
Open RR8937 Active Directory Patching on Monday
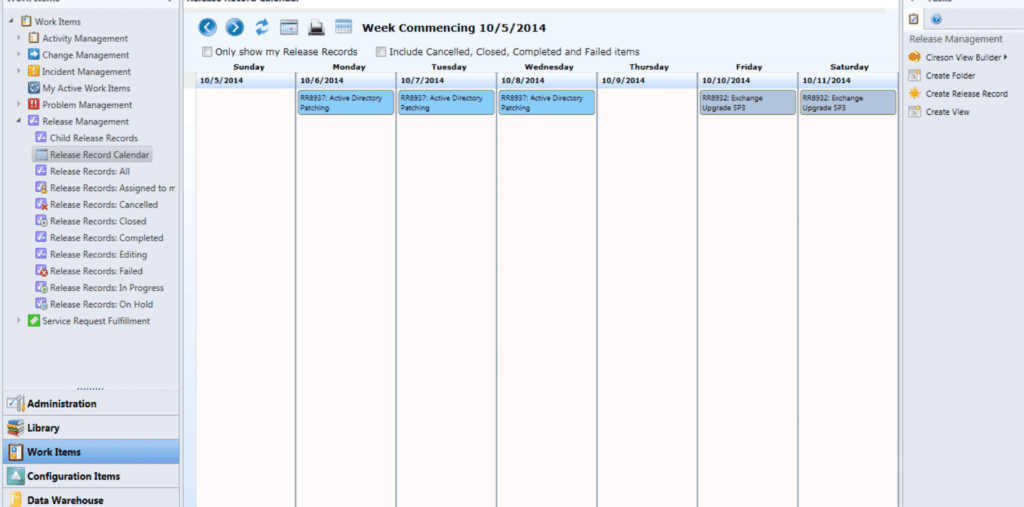click(x=345, y=103)
